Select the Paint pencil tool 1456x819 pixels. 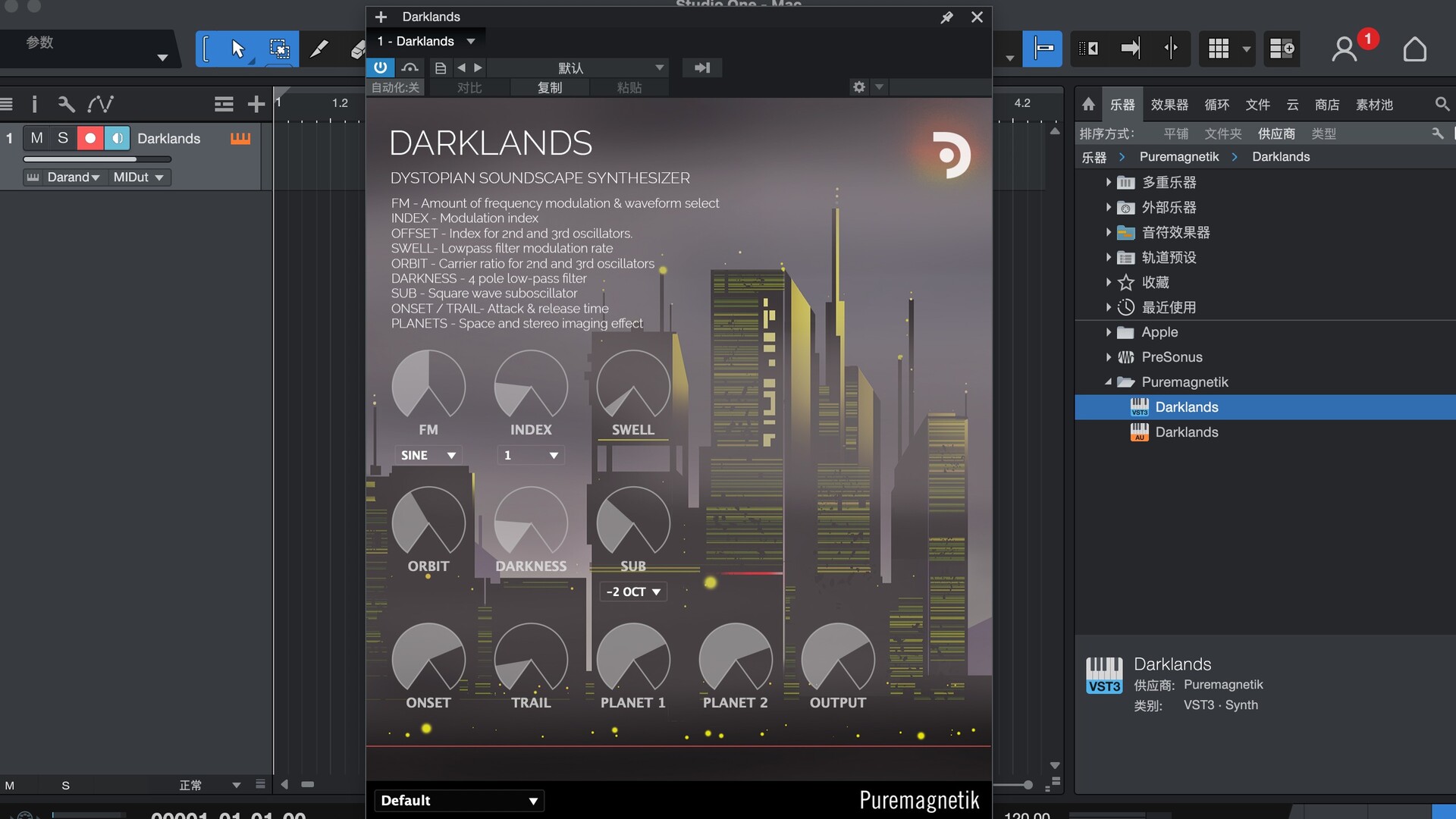coord(319,49)
